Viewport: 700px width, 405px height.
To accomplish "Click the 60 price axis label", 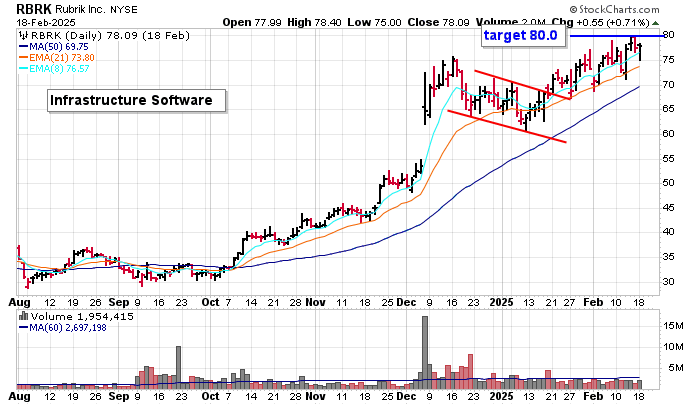I will click(x=668, y=134).
